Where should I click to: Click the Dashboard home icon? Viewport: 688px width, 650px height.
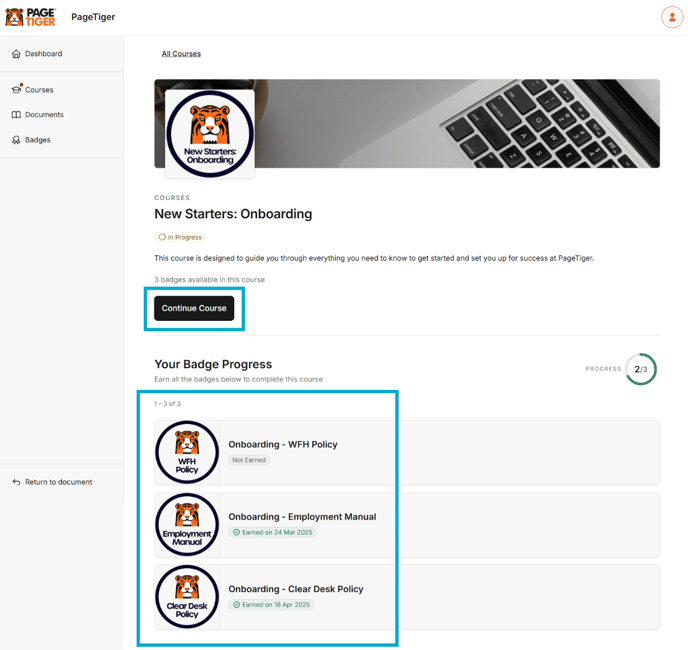[x=16, y=54]
